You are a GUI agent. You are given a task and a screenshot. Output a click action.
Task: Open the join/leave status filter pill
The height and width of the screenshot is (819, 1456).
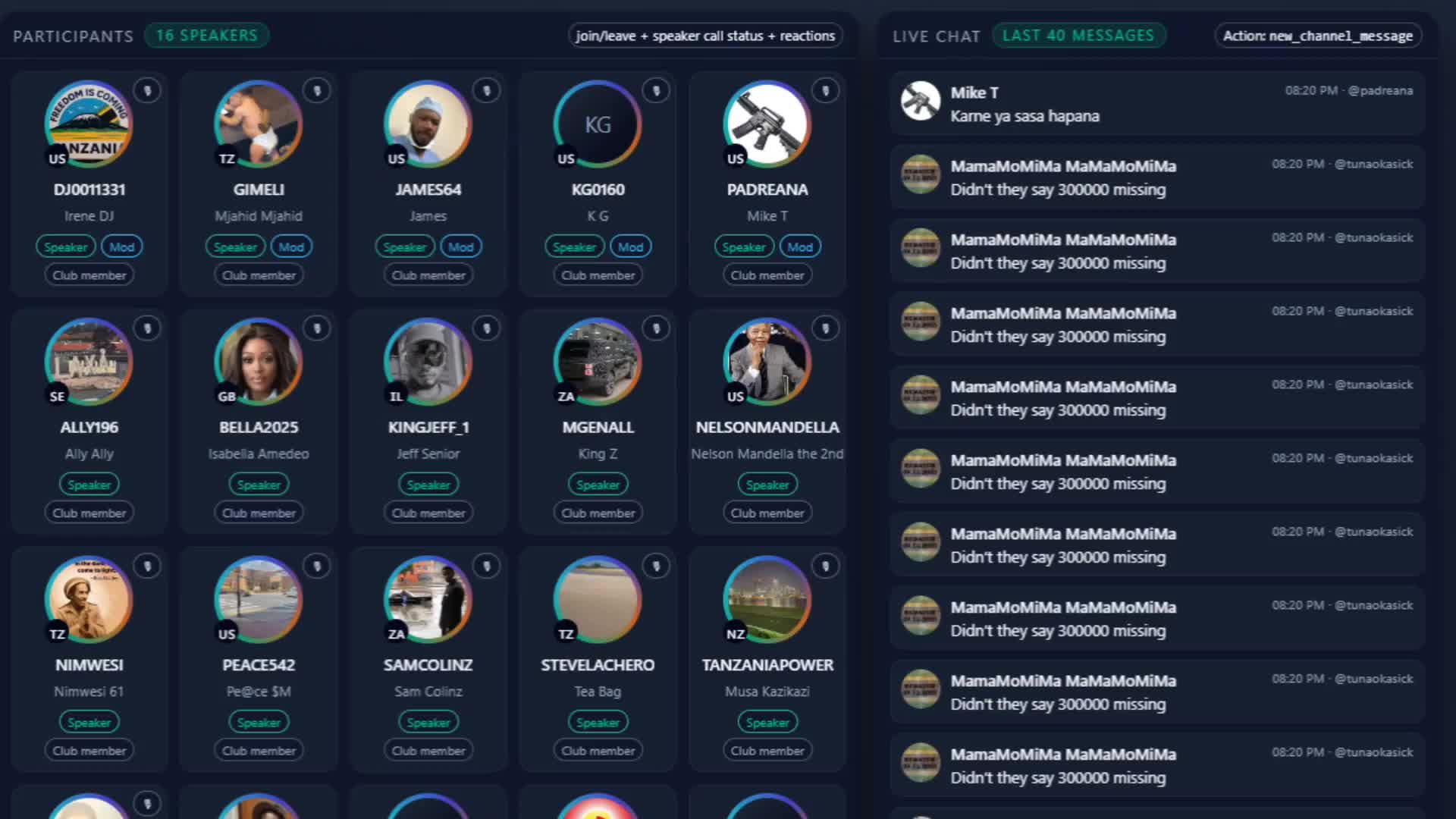point(704,36)
